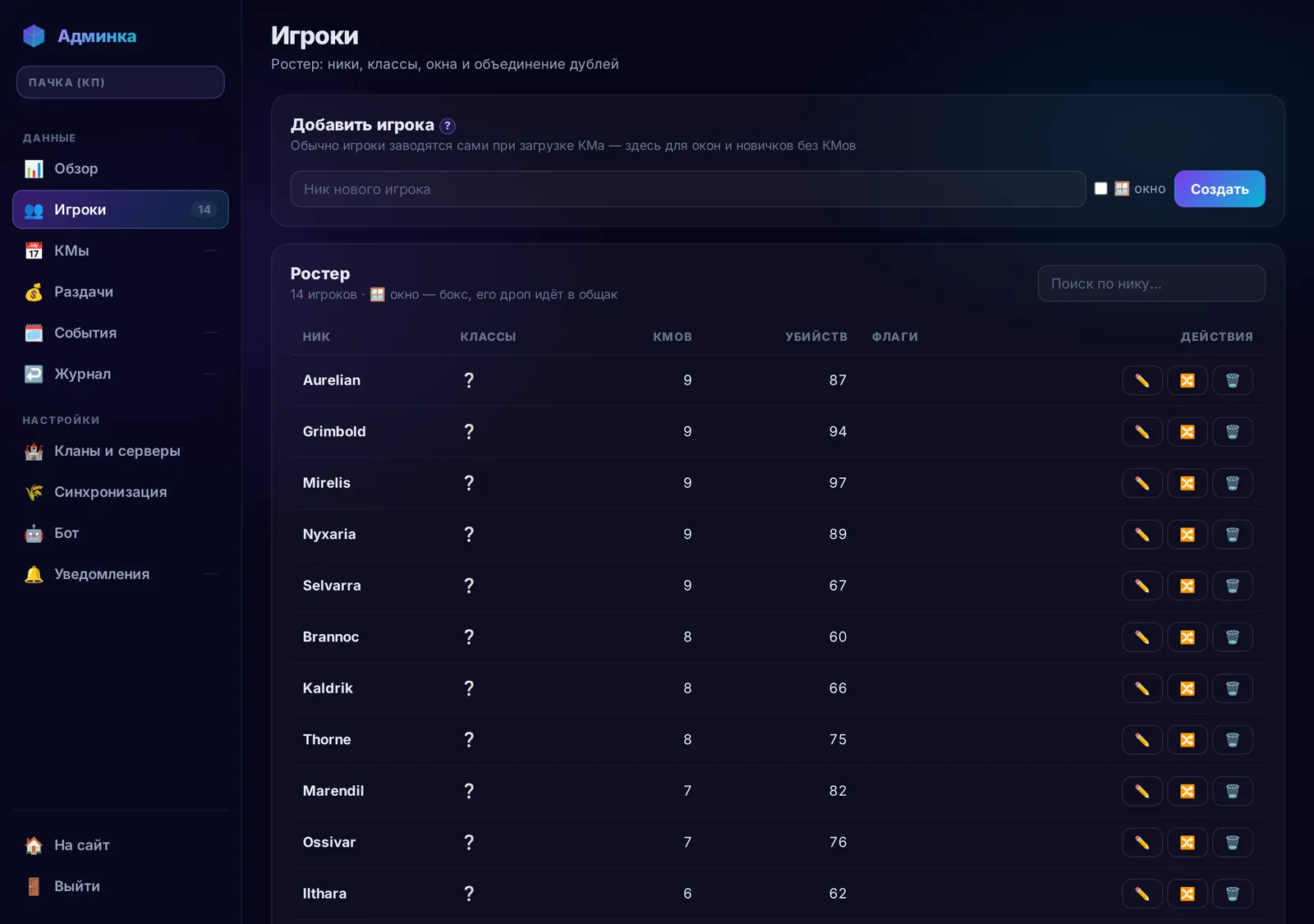This screenshot has height=924, width=1314.
Task: Click the edit pencil icon for Aurelian
Action: [1142, 380]
